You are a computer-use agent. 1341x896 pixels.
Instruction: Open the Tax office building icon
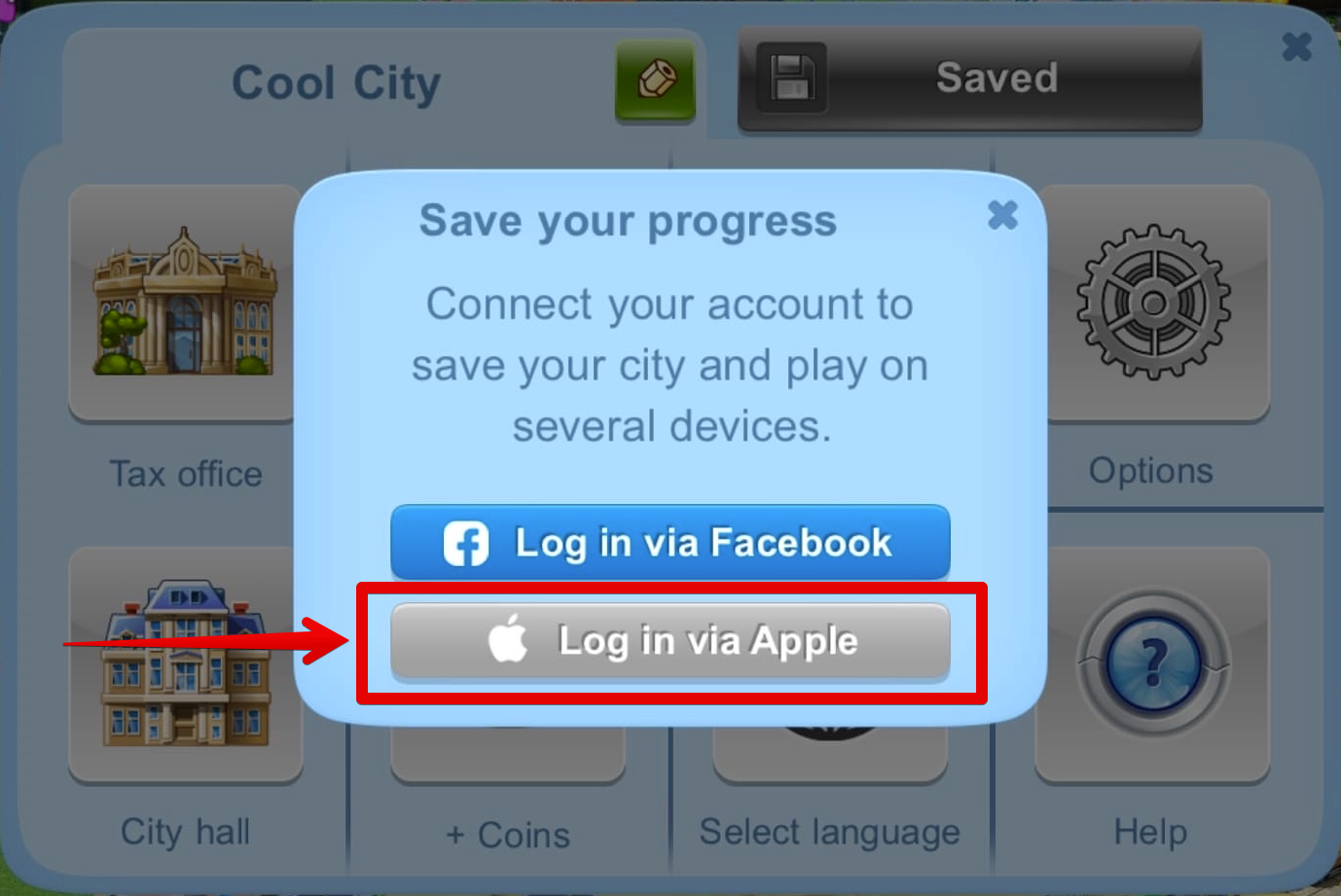point(184,303)
